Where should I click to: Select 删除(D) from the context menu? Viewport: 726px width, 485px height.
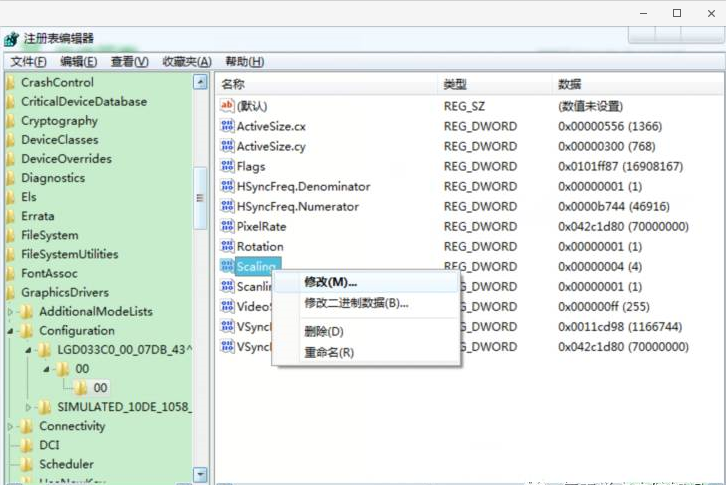pyautogui.click(x=323, y=331)
